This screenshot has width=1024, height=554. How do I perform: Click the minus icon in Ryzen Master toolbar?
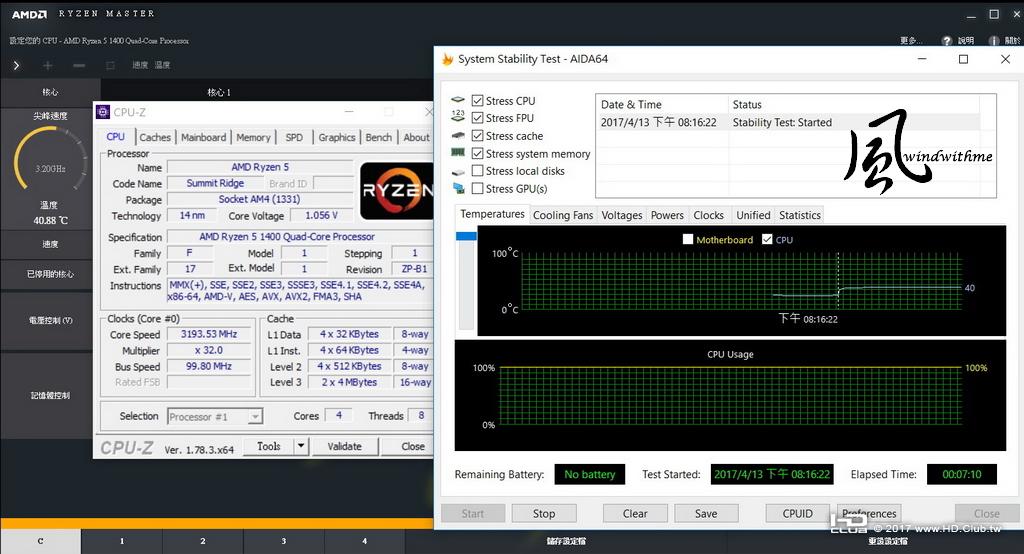coord(79,65)
